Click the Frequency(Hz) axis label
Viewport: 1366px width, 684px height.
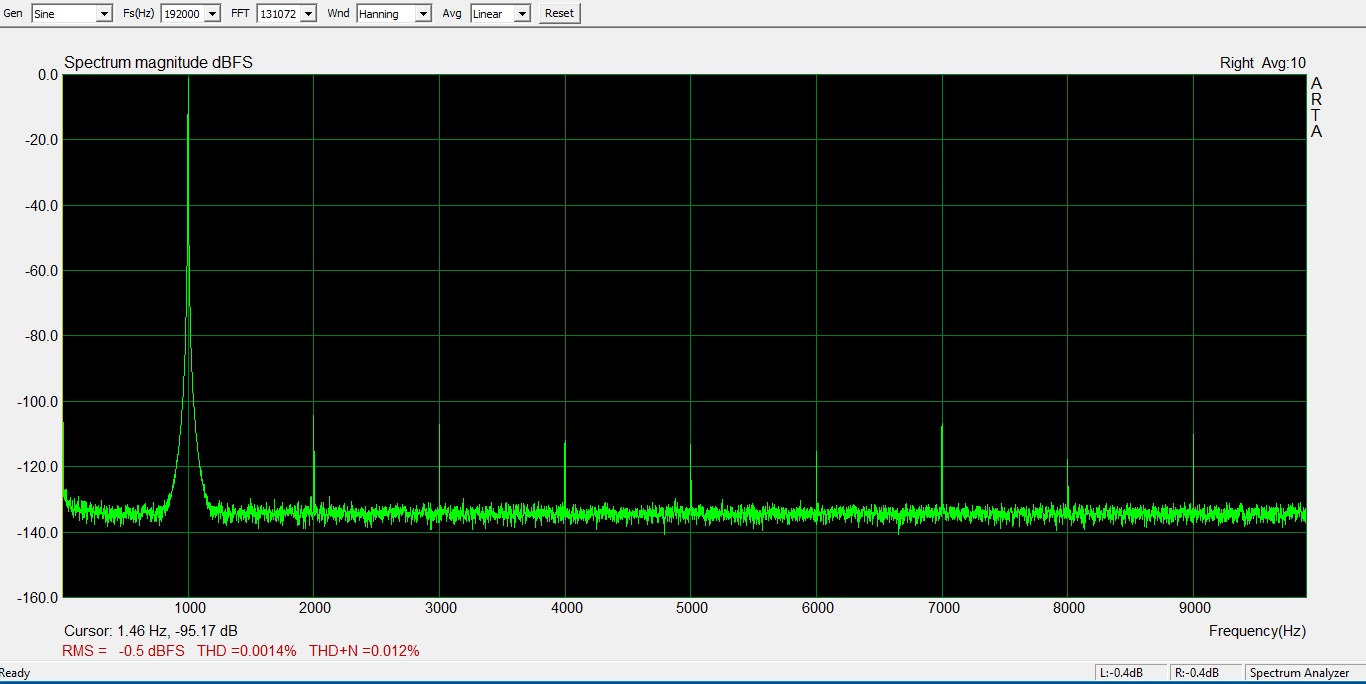click(x=1257, y=631)
